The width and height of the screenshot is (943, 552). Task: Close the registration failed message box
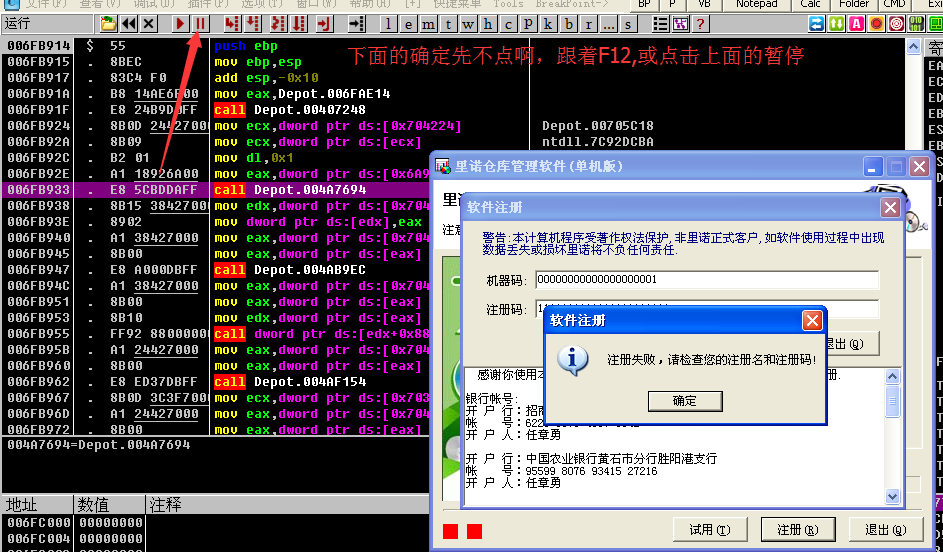(x=812, y=320)
